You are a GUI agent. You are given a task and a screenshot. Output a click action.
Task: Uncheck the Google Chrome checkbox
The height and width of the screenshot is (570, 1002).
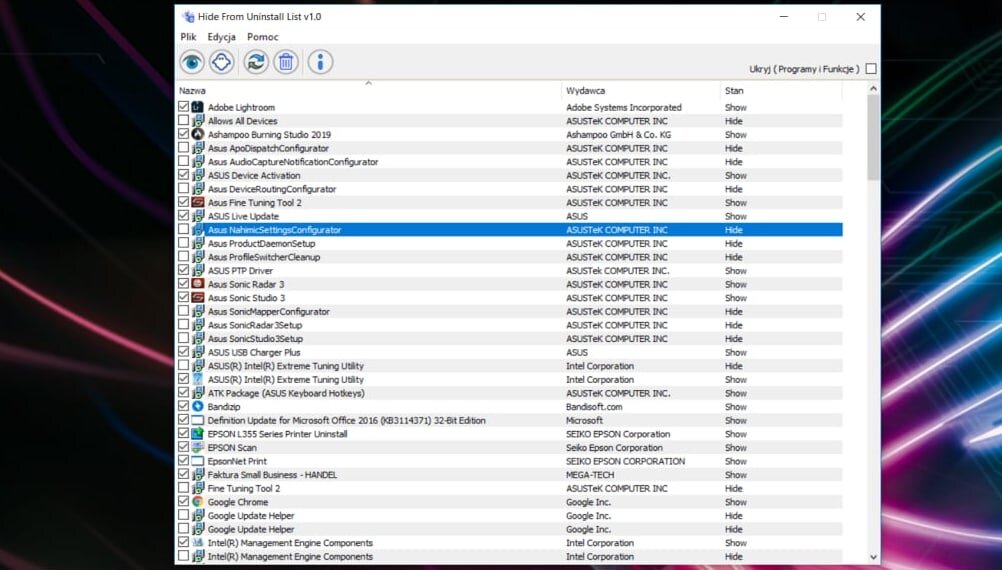[183, 501]
